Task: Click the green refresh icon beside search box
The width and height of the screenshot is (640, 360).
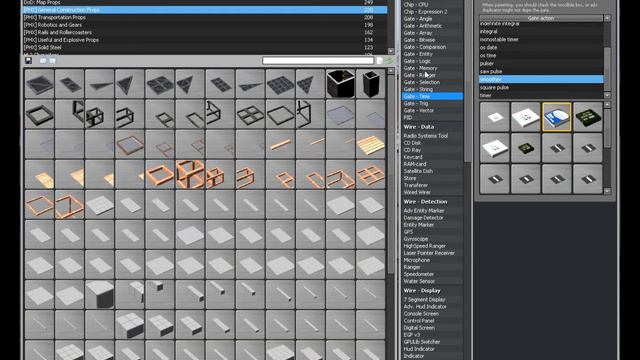Action: click(389, 61)
